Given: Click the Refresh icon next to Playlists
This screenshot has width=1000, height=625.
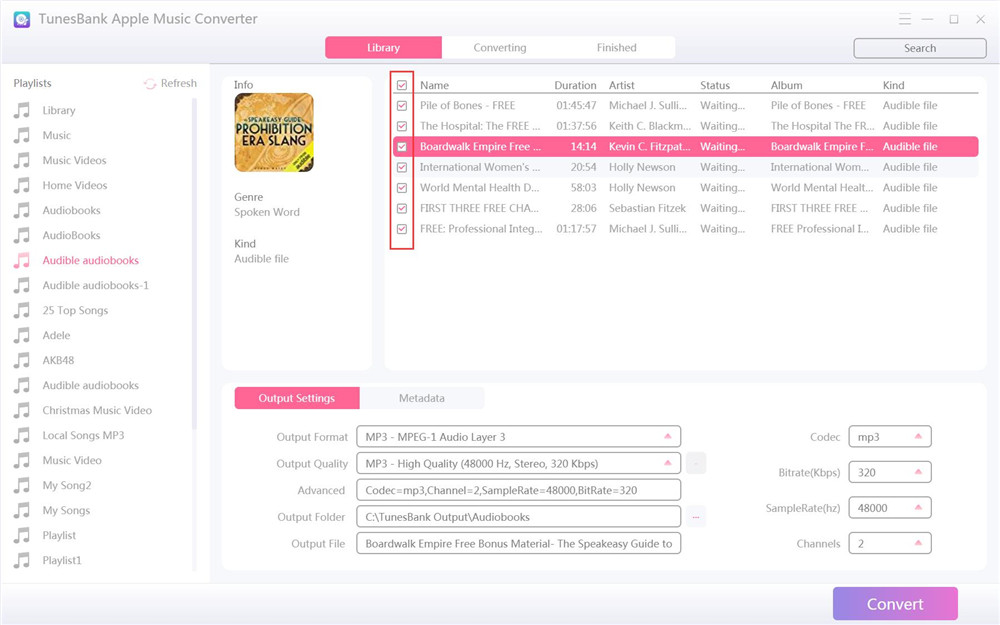Looking at the screenshot, I should pos(150,84).
